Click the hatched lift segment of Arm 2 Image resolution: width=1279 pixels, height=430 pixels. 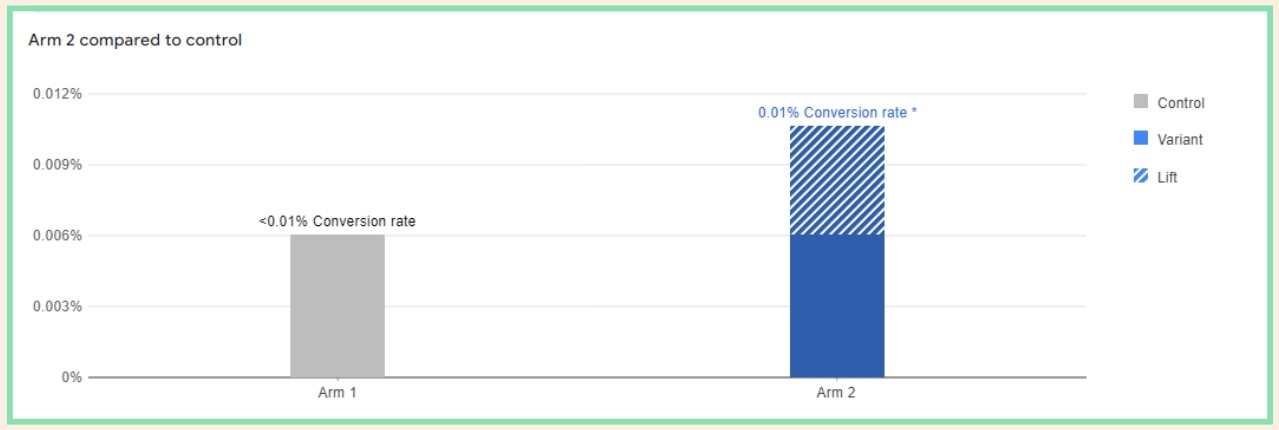click(x=837, y=181)
